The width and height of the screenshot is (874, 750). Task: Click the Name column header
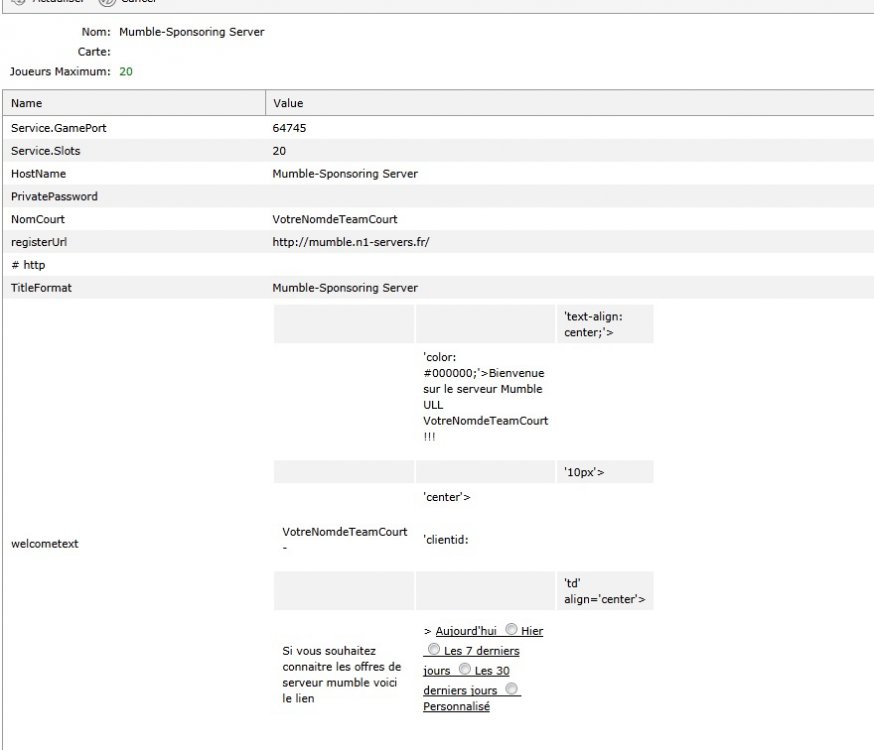(27, 103)
